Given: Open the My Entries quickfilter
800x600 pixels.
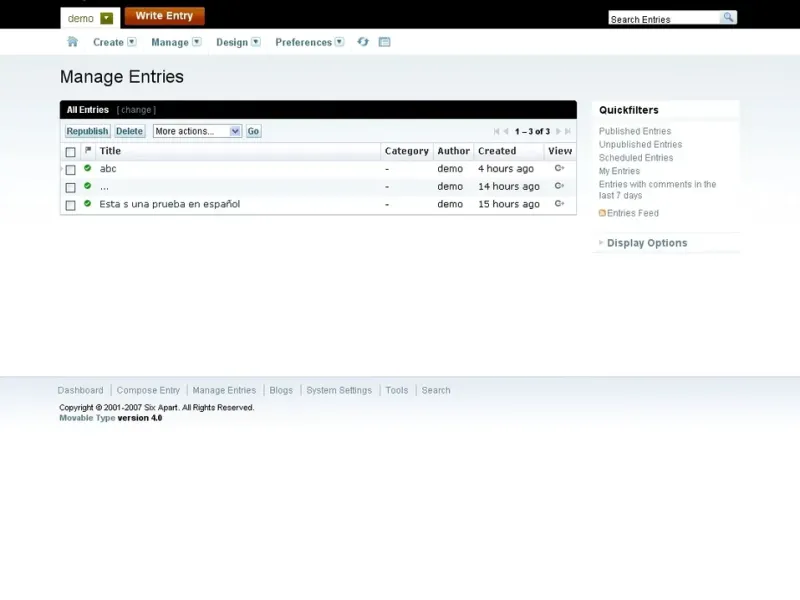Looking at the screenshot, I should point(619,171).
